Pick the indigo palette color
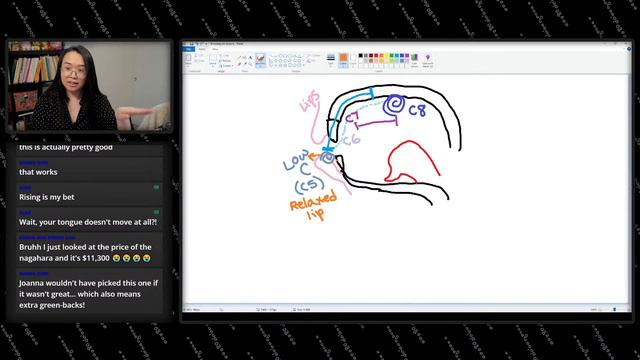Image resolution: width=640 pixels, height=360 pixels. [402, 56]
